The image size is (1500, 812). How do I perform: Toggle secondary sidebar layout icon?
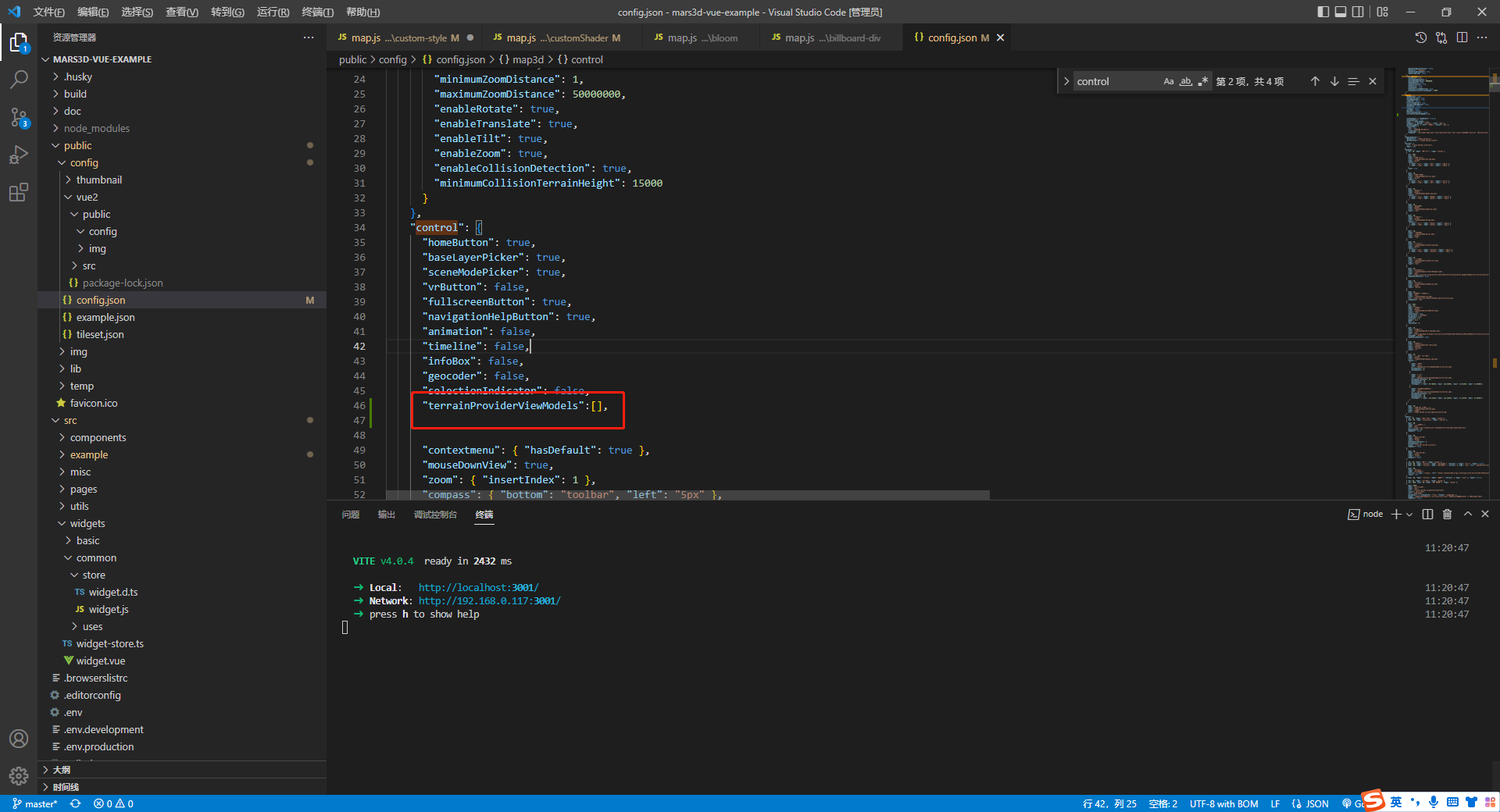pos(1359,12)
